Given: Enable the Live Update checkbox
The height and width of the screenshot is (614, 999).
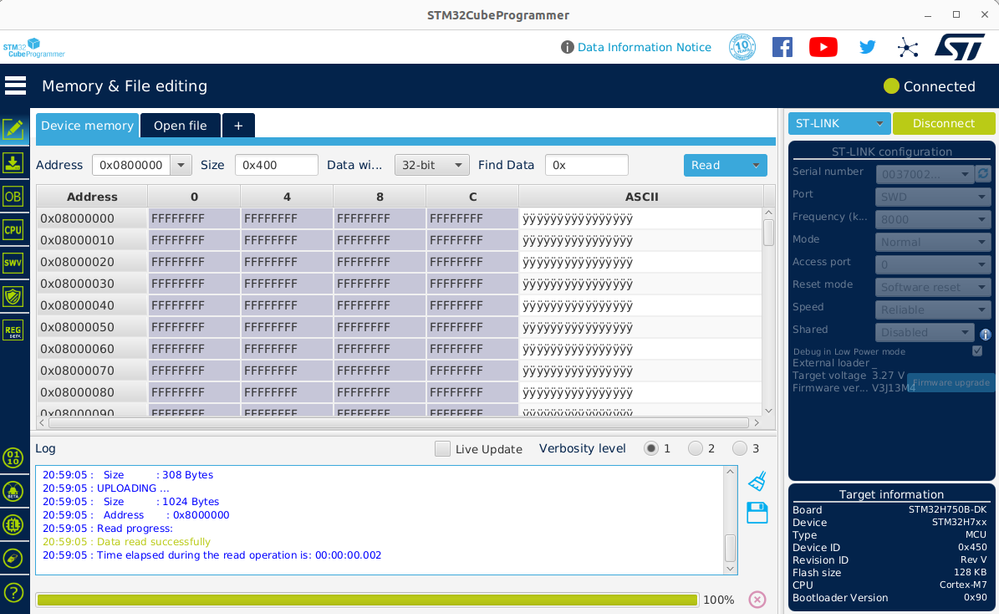Looking at the screenshot, I should (x=443, y=448).
